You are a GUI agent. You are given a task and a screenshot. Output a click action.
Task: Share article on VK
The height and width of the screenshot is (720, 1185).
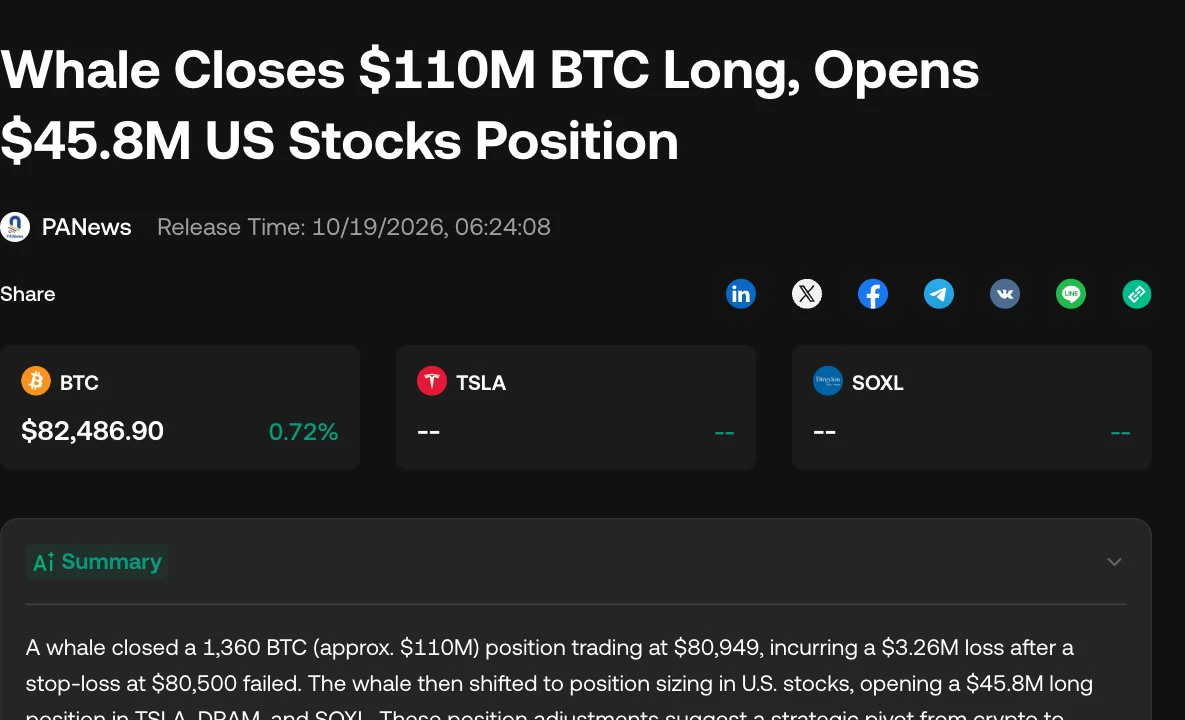pyautogui.click(x=1004, y=294)
